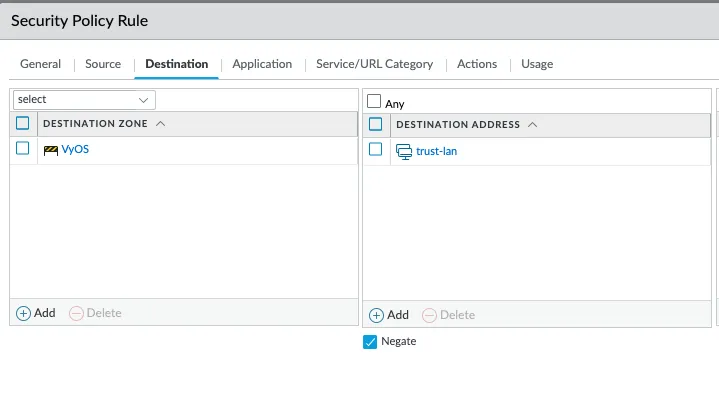Viewport: 719px width, 414px height.
Task: Check the select-all box in Destination Zone header
Action: tap(22, 123)
